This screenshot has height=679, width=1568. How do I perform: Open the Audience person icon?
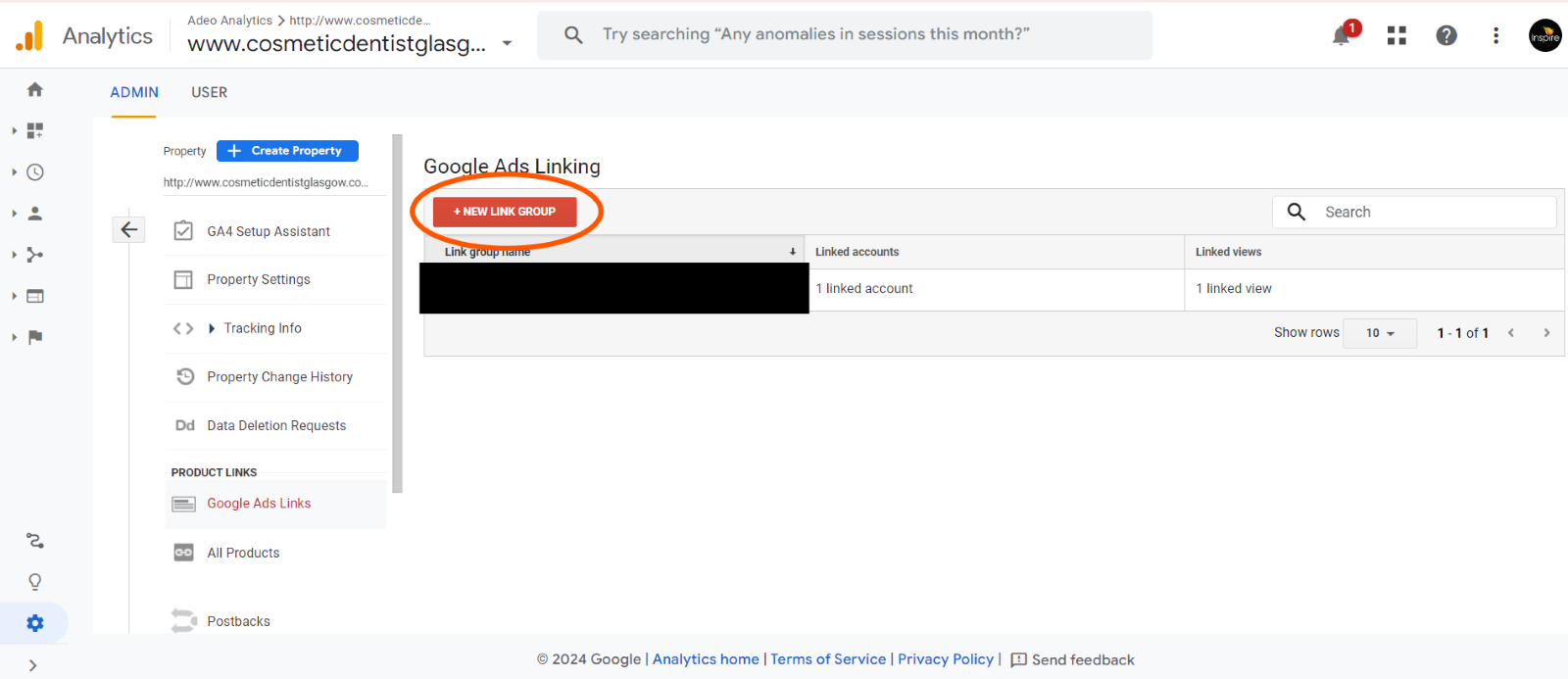(x=35, y=214)
